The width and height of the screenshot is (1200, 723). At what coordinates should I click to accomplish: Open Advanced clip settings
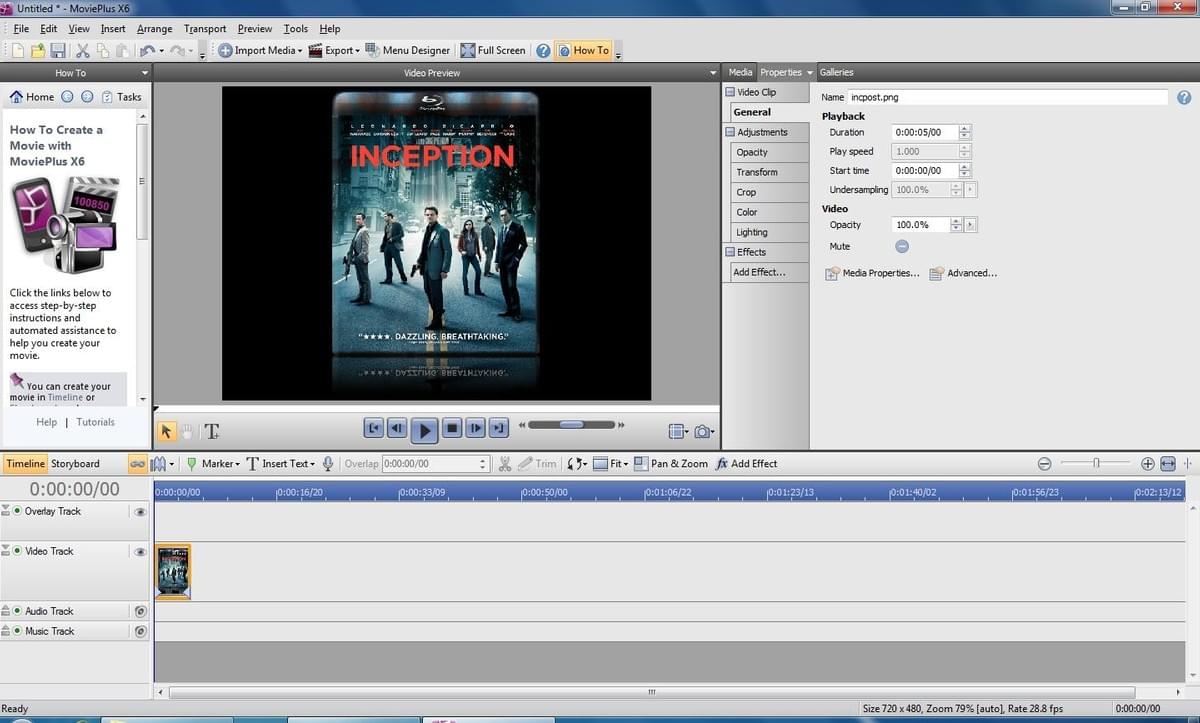click(x=963, y=273)
